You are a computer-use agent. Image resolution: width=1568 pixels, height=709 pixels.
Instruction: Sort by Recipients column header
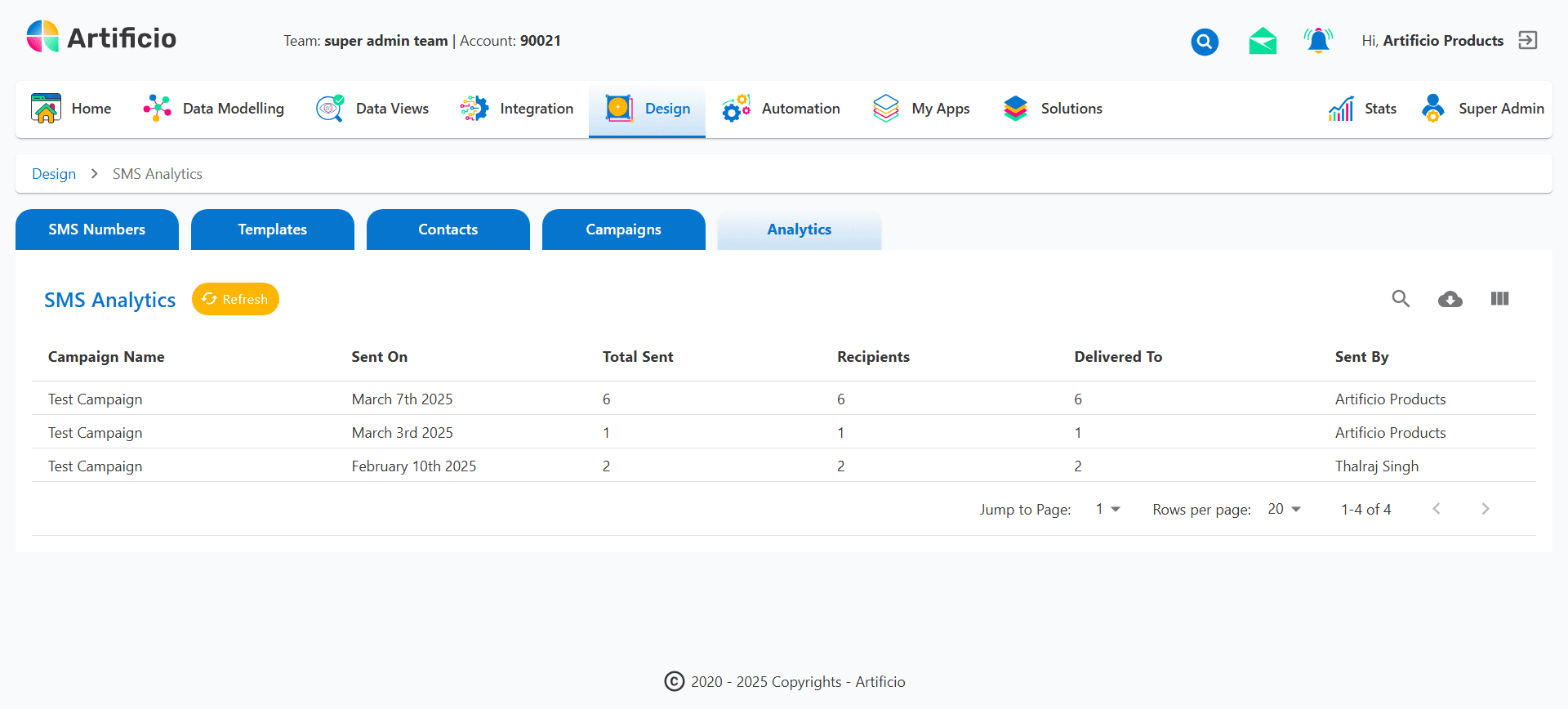(873, 357)
